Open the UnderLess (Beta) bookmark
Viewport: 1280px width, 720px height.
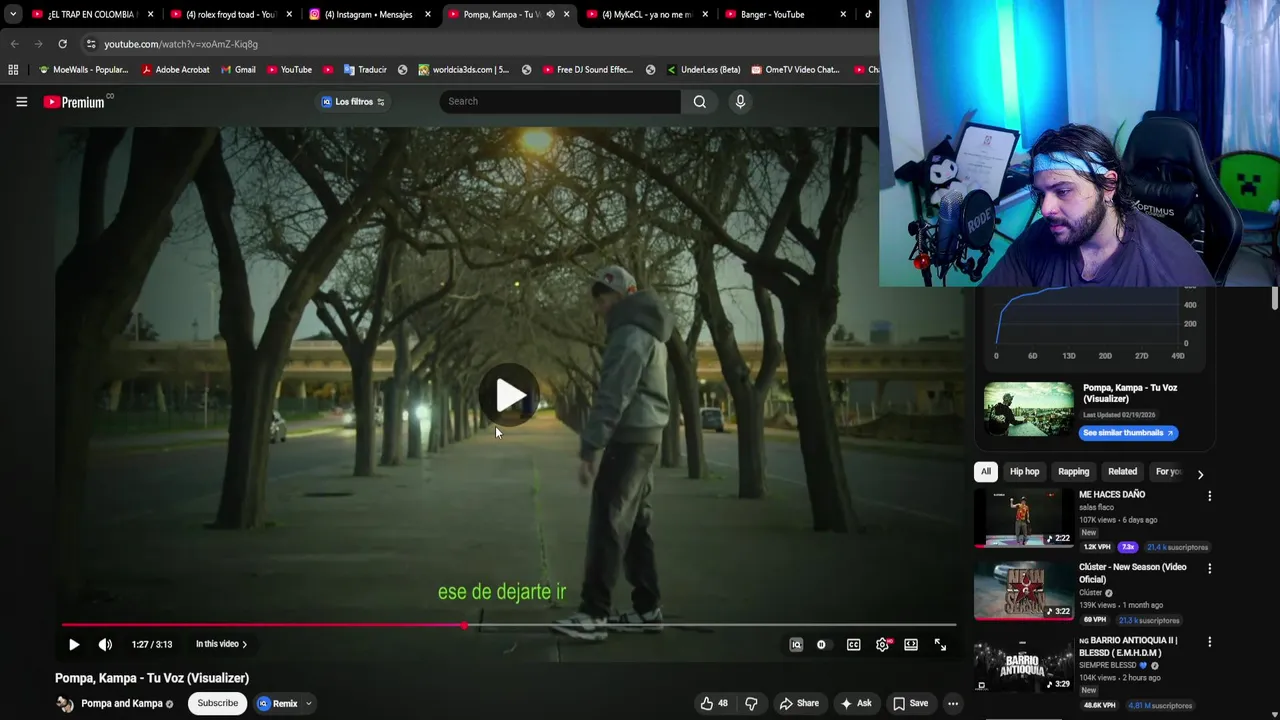coord(702,70)
